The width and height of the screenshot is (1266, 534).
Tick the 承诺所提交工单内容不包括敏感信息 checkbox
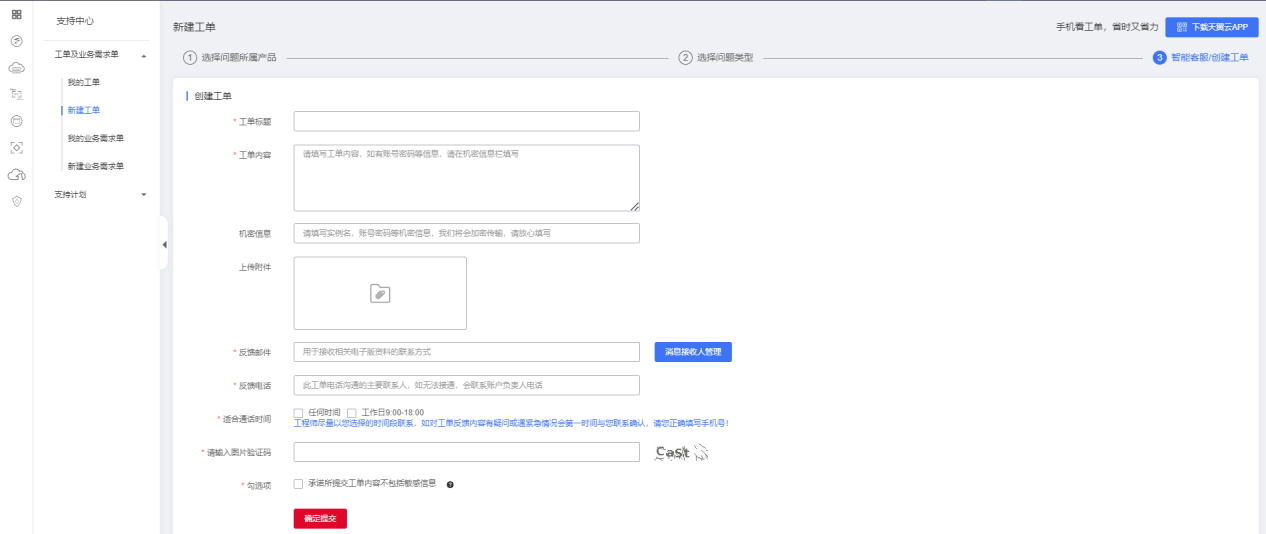[x=298, y=483]
